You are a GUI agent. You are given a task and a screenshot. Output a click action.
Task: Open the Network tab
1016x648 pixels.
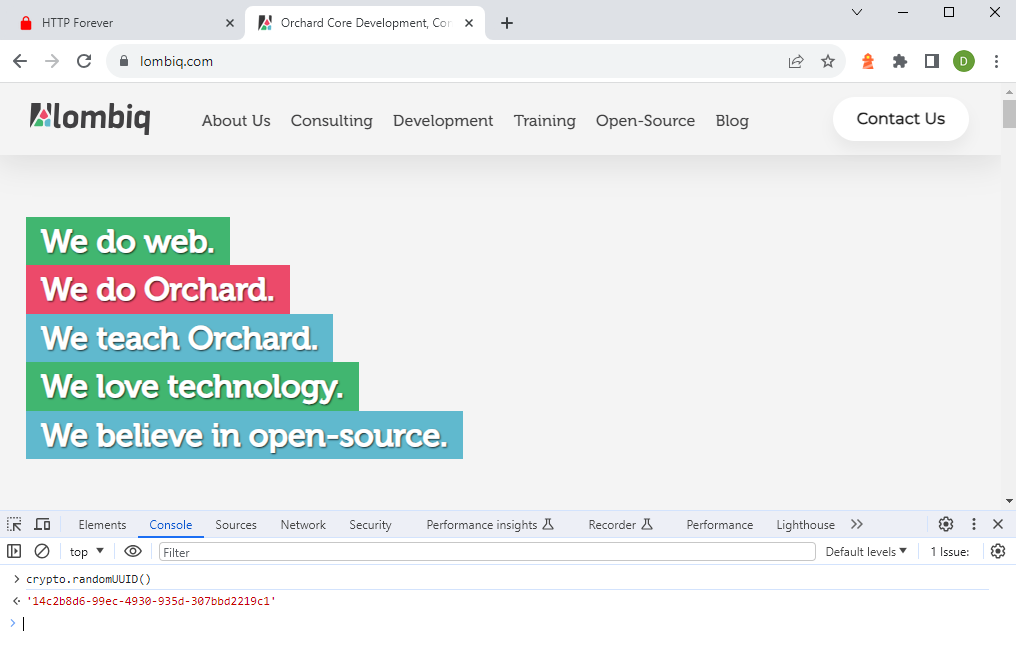tap(303, 525)
